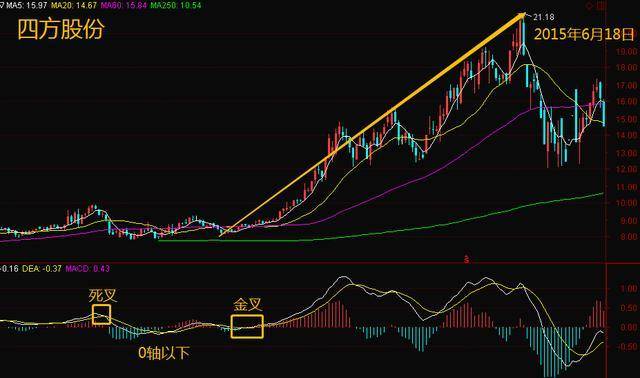This screenshot has height=378, width=640.
Task: Click the 死叉 text label
Action: point(102,296)
